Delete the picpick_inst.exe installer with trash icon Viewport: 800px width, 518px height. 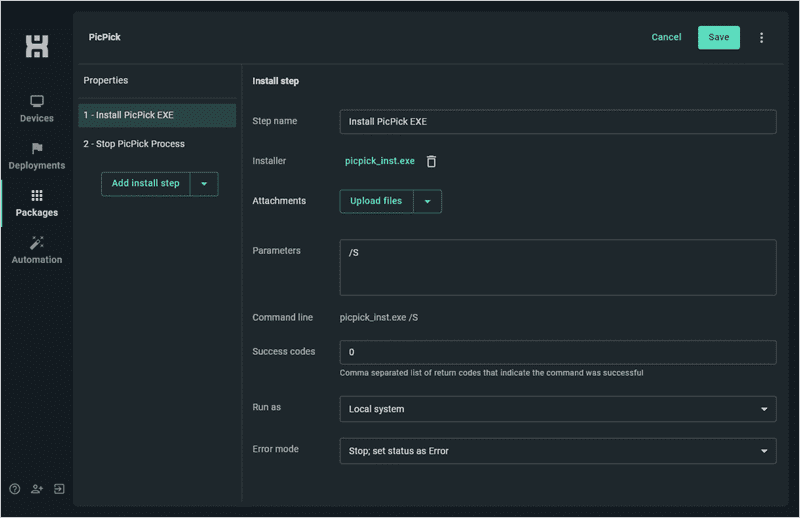[431, 161]
